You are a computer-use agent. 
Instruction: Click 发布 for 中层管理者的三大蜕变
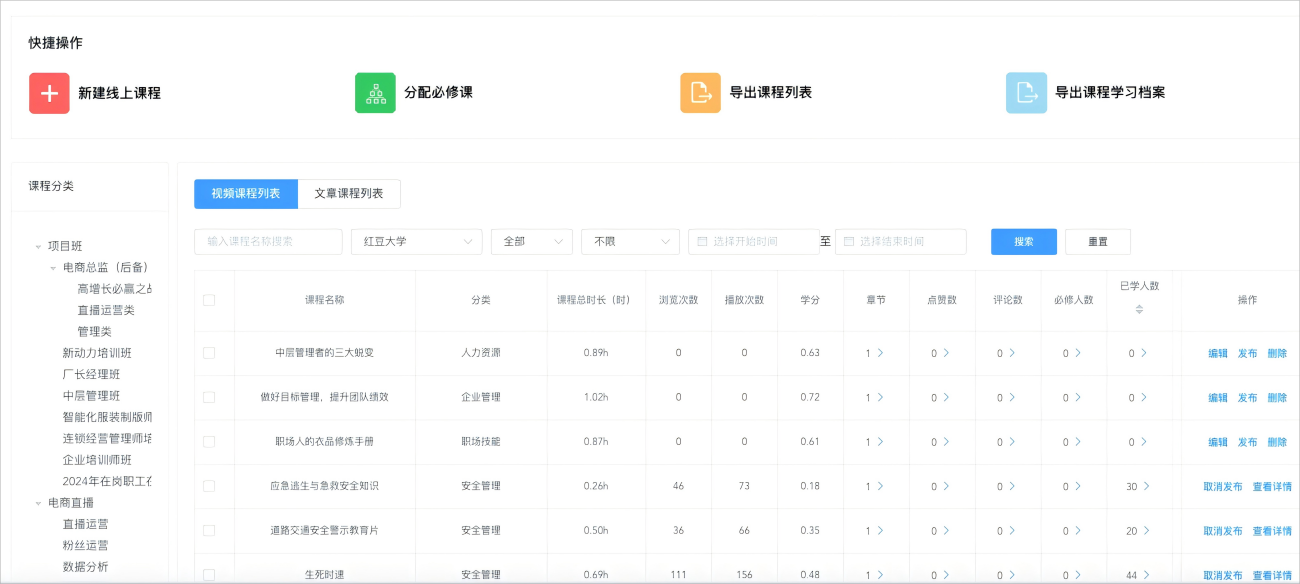(1248, 353)
